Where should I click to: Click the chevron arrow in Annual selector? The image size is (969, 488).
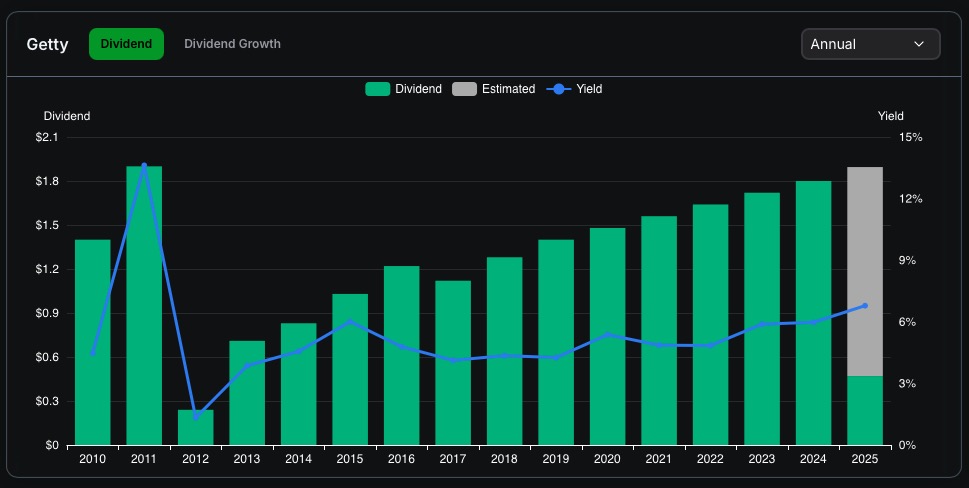point(918,44)
